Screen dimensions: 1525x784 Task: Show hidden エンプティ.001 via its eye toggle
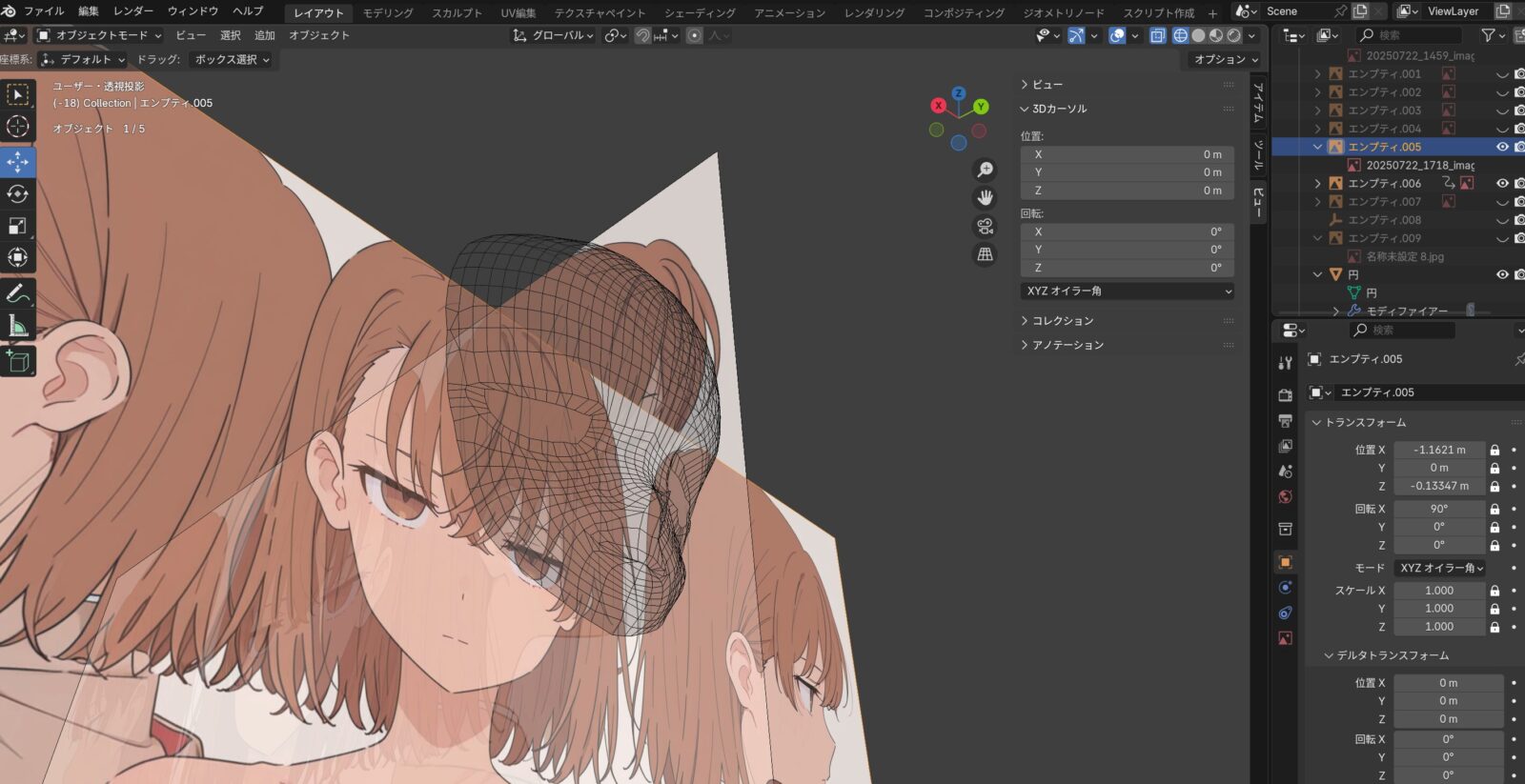click(1502, 74)
